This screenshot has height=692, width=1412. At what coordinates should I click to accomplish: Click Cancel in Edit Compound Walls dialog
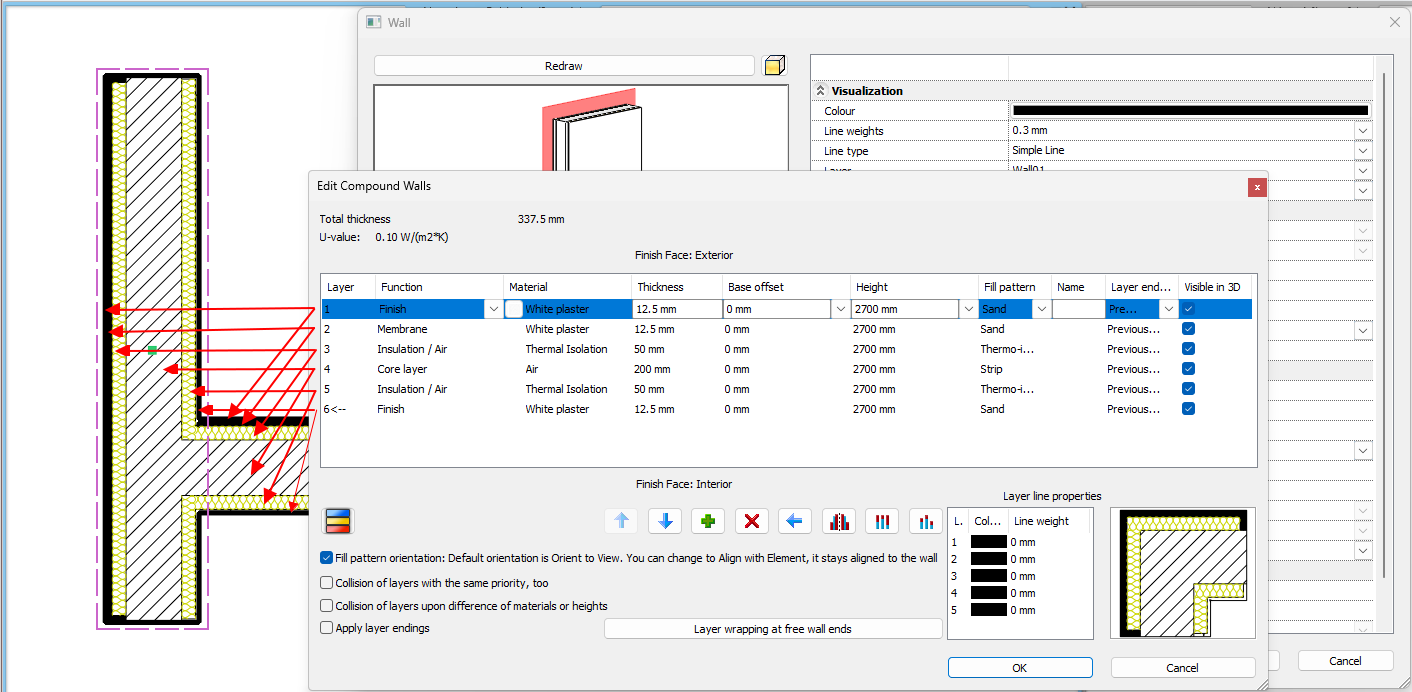click(1183, 668)
